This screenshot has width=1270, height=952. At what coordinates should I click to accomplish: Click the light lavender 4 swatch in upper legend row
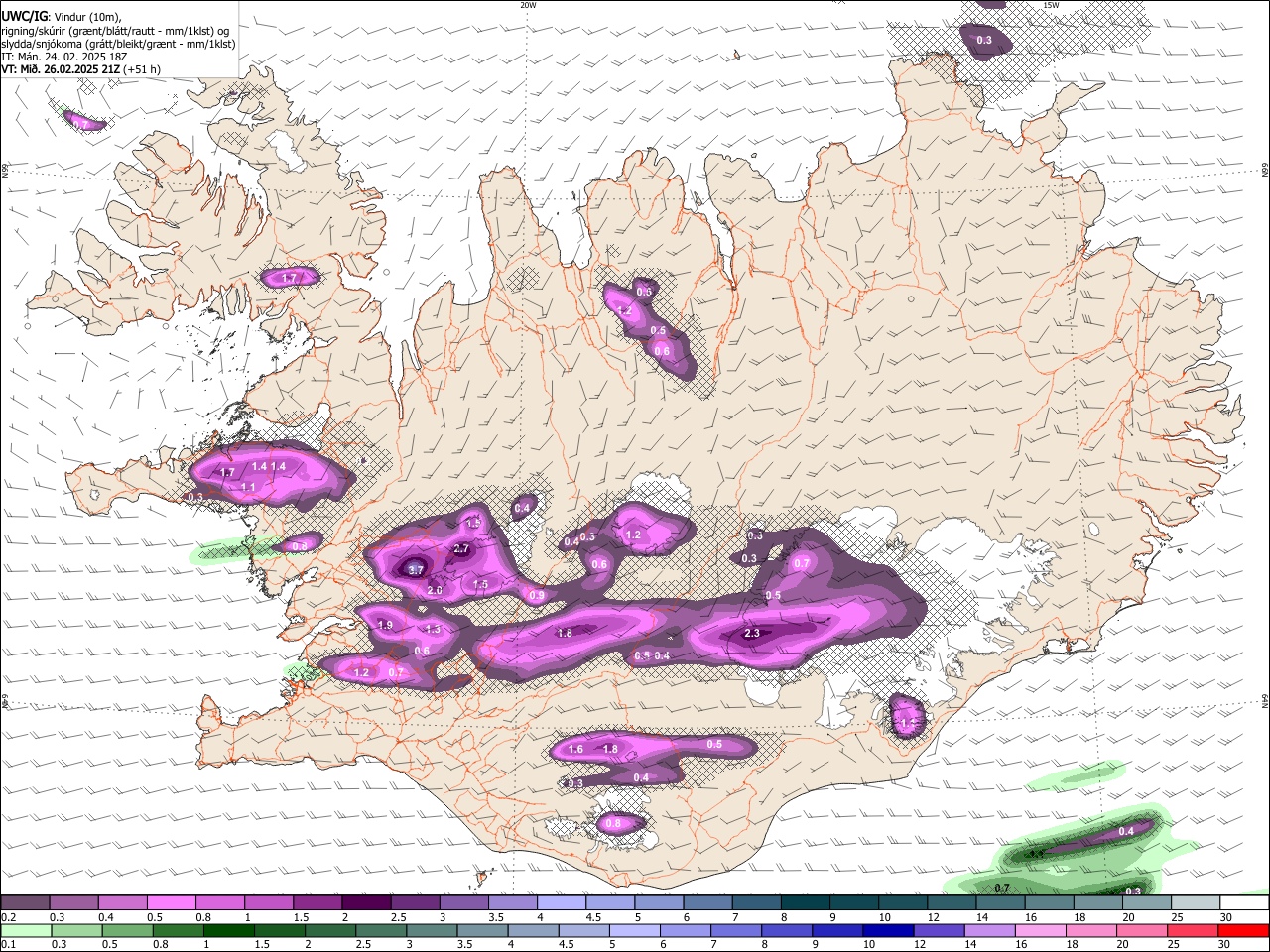[x=562, y=902]
